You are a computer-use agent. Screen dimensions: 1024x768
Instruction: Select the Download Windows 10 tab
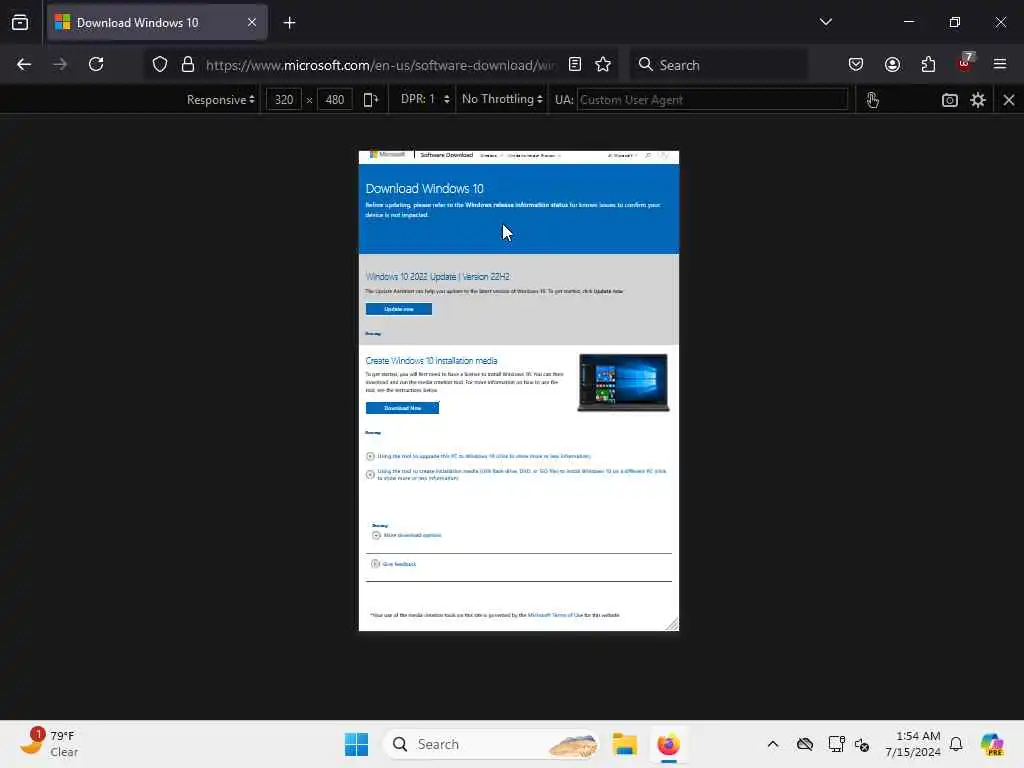pos(157,22)
